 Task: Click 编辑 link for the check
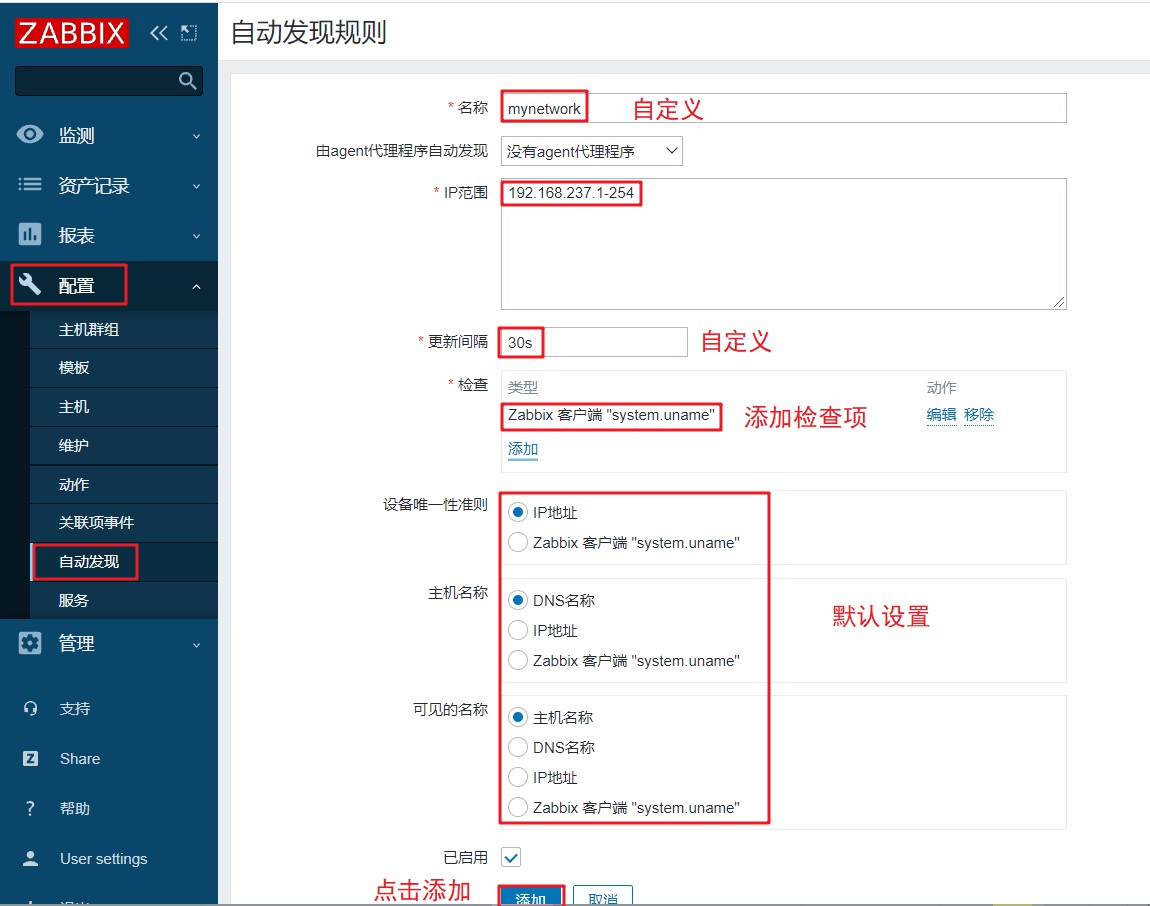[942, 414]
